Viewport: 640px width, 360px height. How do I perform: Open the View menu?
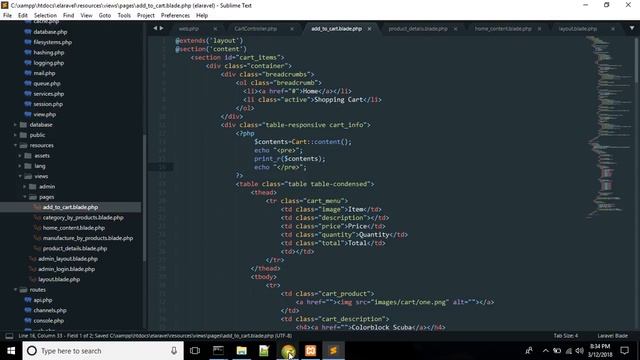pyautogui.click(x=86, y=16)
